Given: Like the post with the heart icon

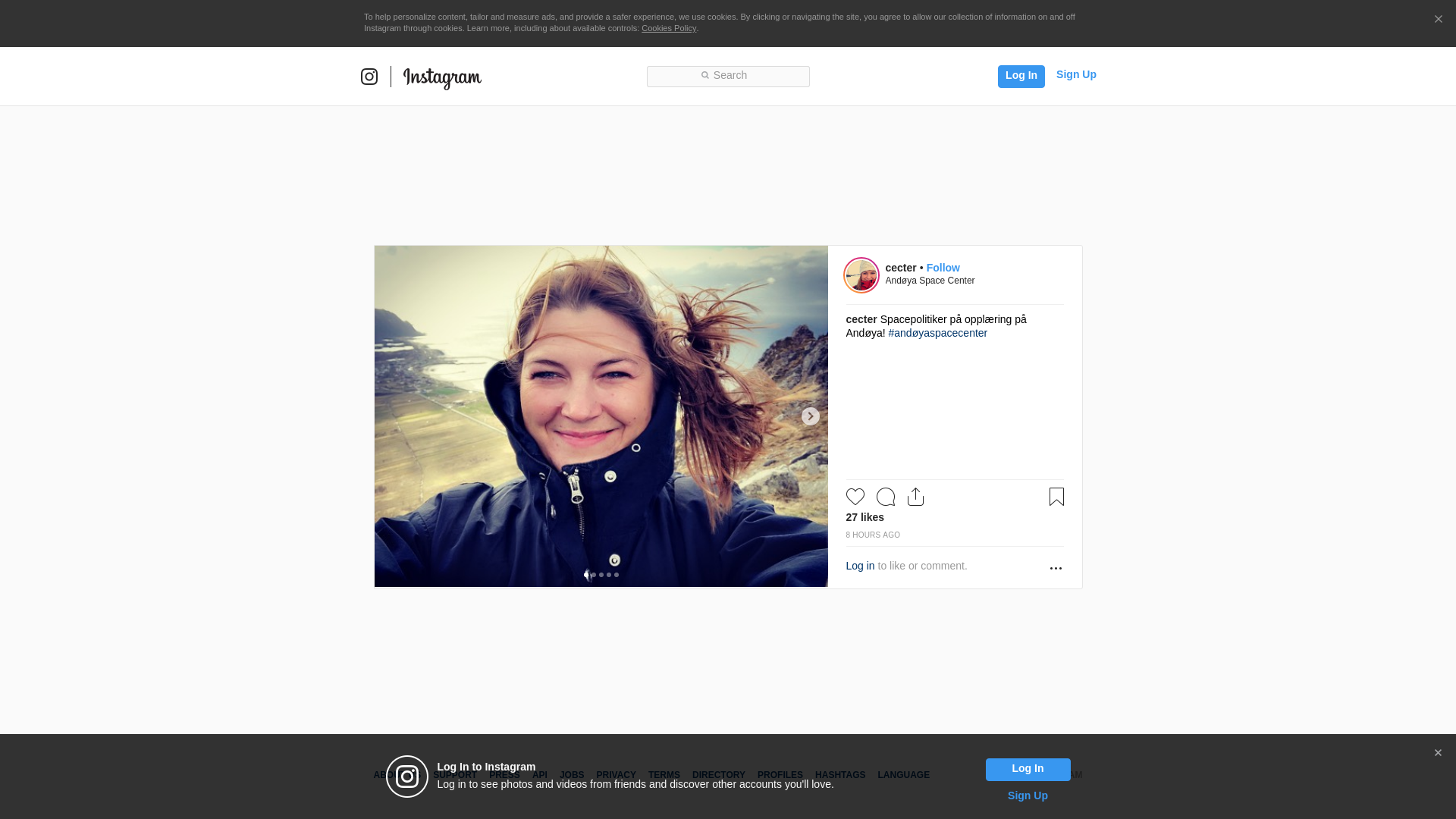Looking at the screenshot, I should pyautogui.click(x=855, y=497).
